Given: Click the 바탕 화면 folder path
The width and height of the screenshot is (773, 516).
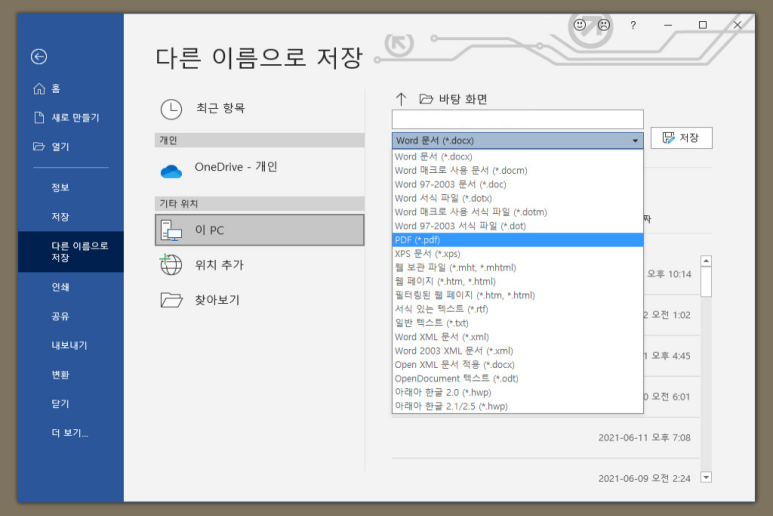Looking at the screenshot, I should [454, 99].
